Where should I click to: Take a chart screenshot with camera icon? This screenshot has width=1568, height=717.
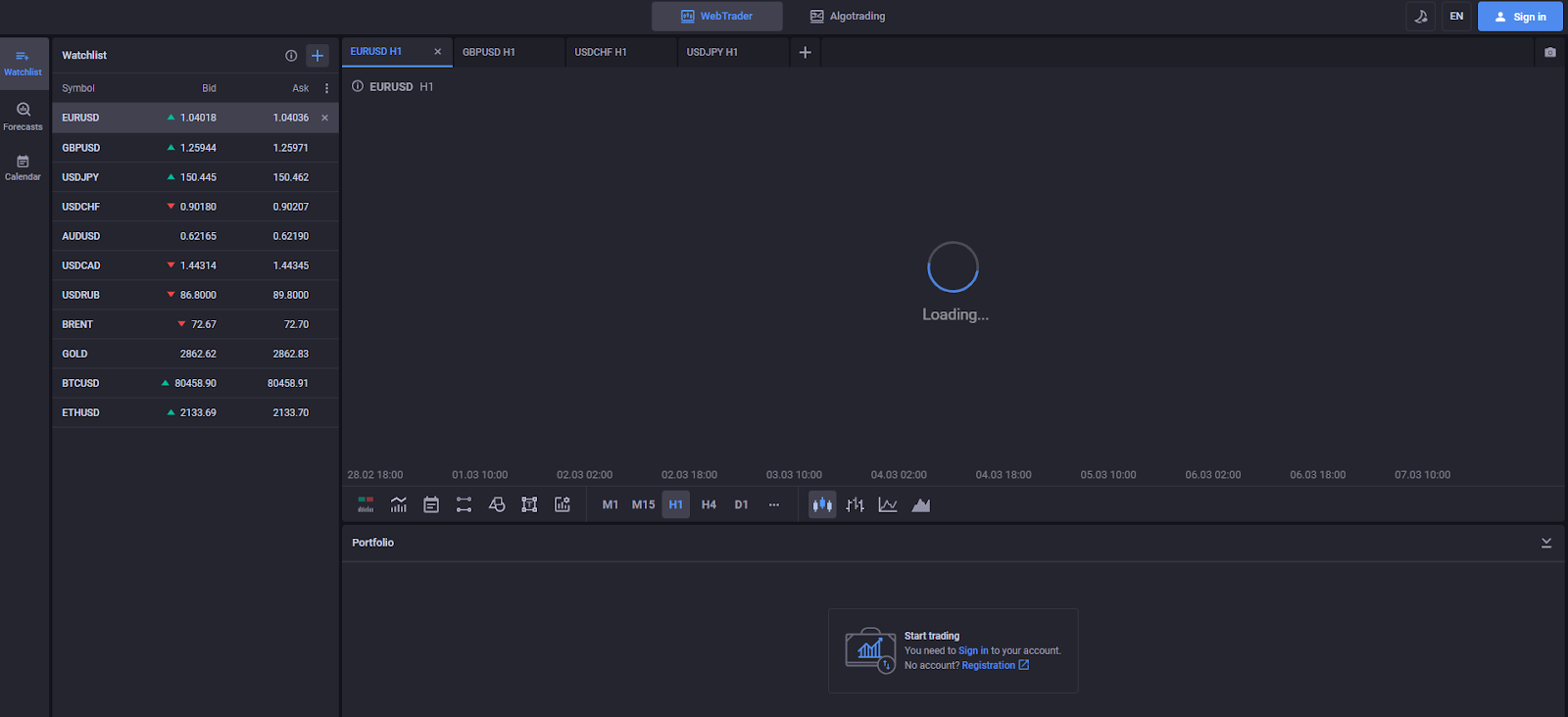pos(1549,52)
